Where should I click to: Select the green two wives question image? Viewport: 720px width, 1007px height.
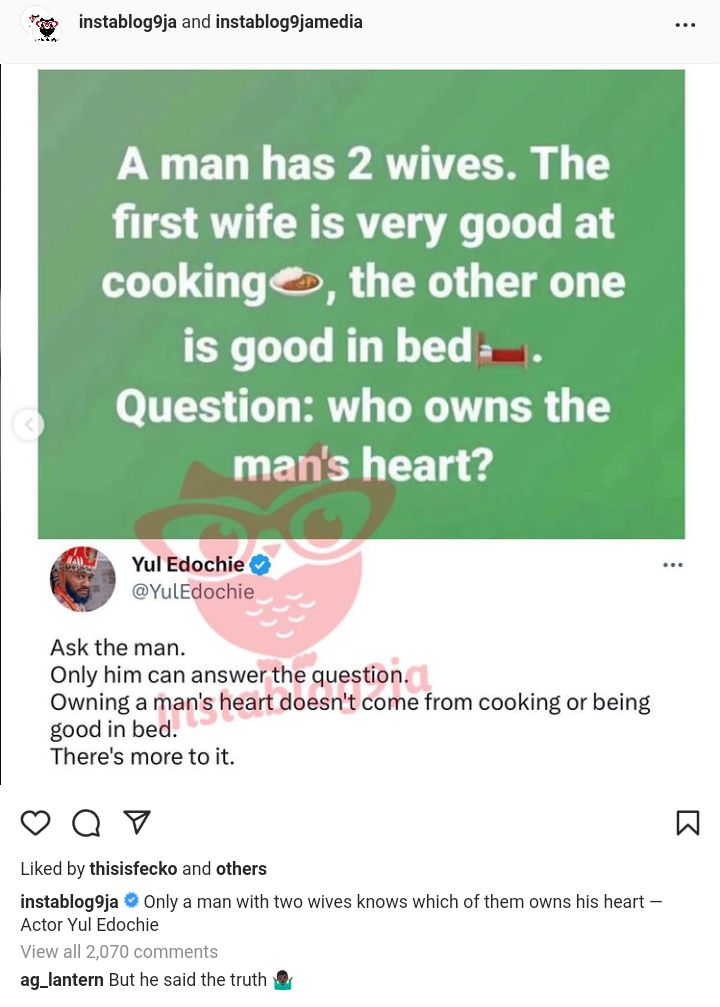pyautogui.click(x=361, y=304)
